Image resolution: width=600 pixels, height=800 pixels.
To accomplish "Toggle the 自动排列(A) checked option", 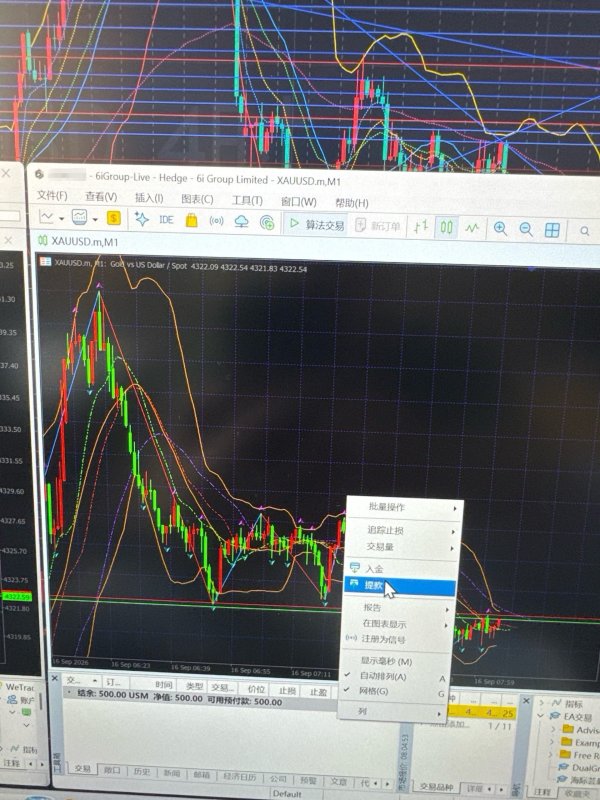I will coord(383,677).
